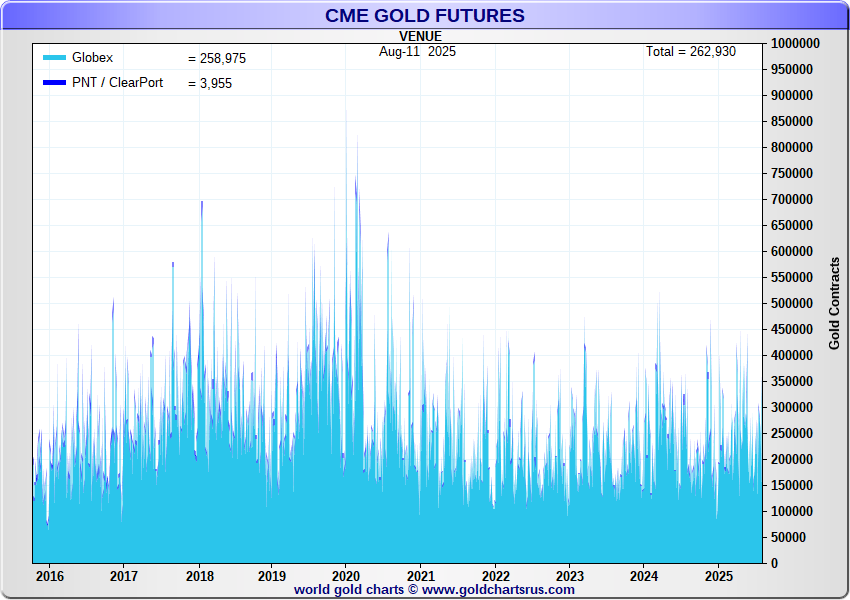Click the 300000 y-axis label
Screen dimensions: 850x600
pos(792,408)
